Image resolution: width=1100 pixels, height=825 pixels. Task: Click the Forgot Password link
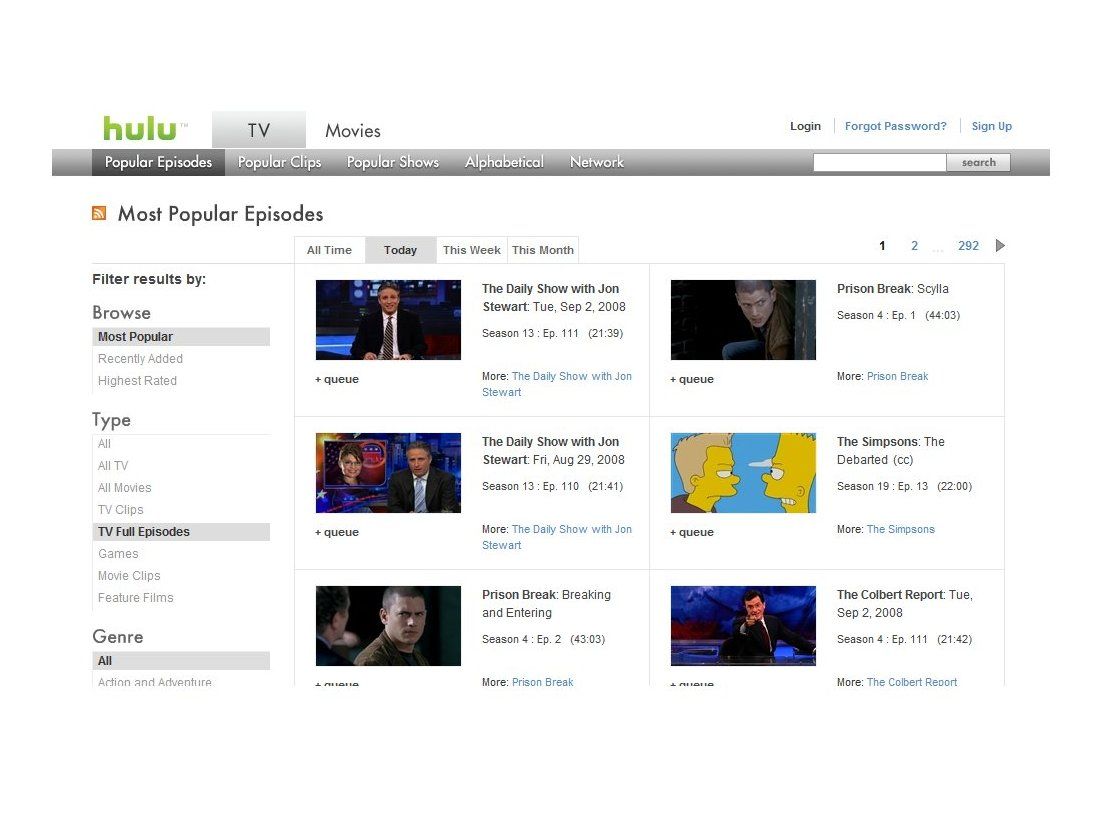(895, 125)
